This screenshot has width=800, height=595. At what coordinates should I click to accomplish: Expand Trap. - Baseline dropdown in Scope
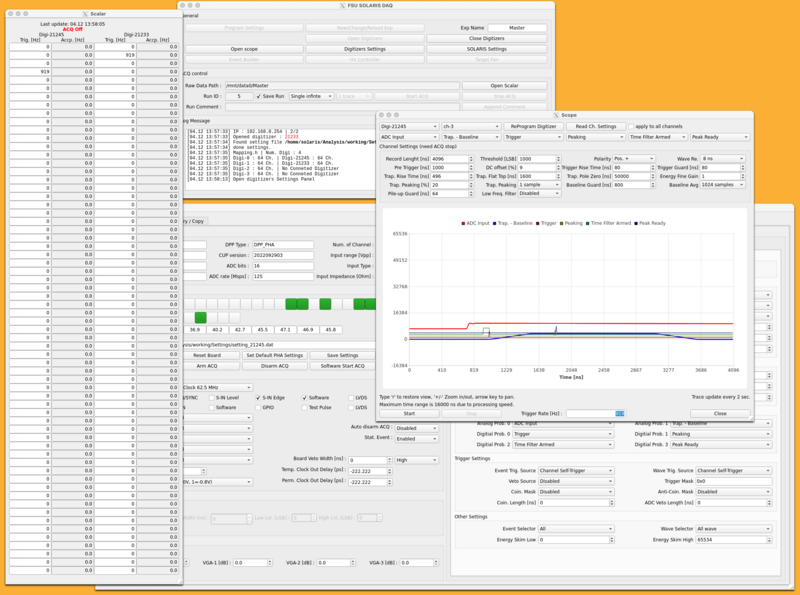(x=471, y=137)
